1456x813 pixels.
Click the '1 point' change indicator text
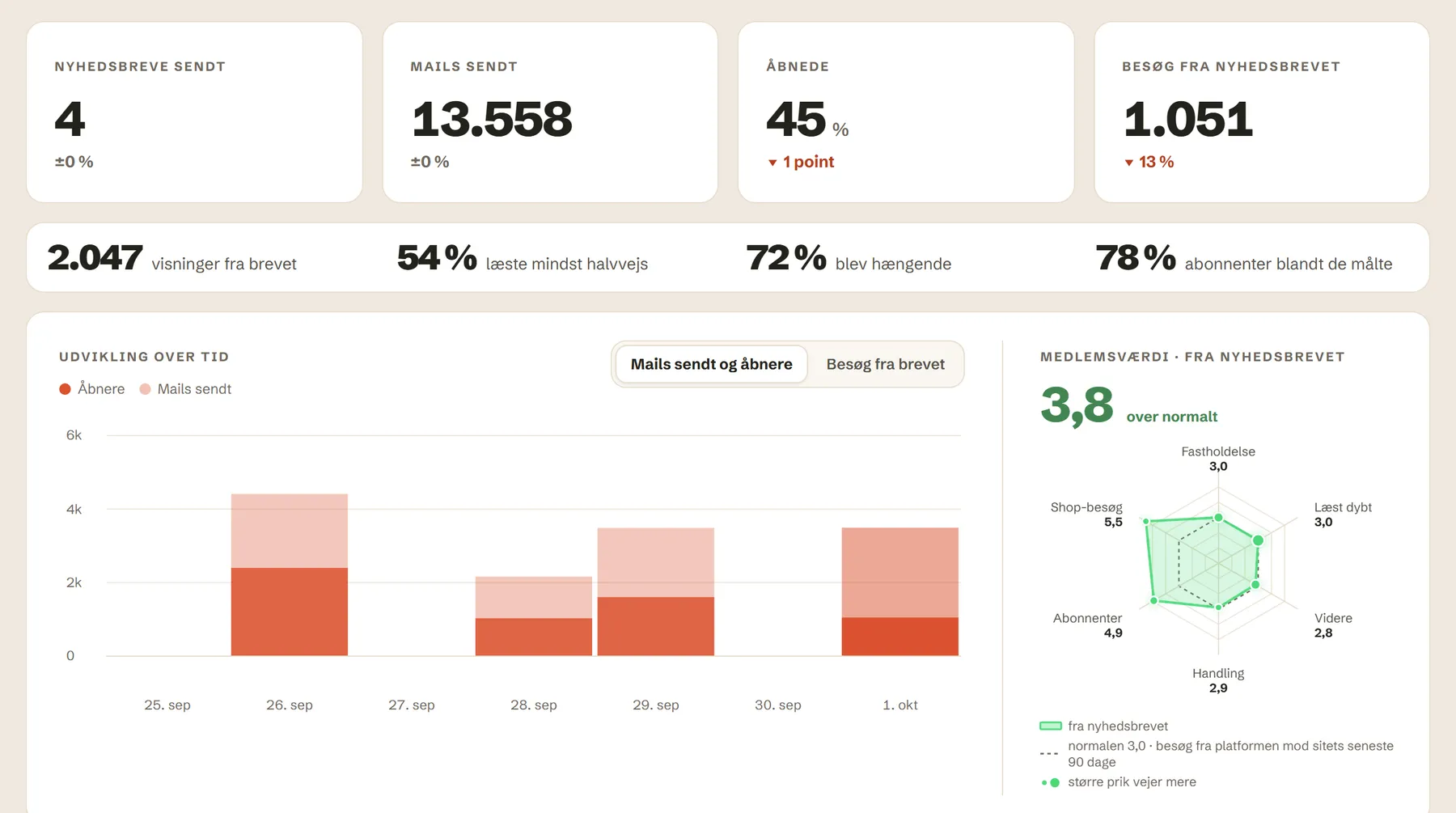coord(808,162)
